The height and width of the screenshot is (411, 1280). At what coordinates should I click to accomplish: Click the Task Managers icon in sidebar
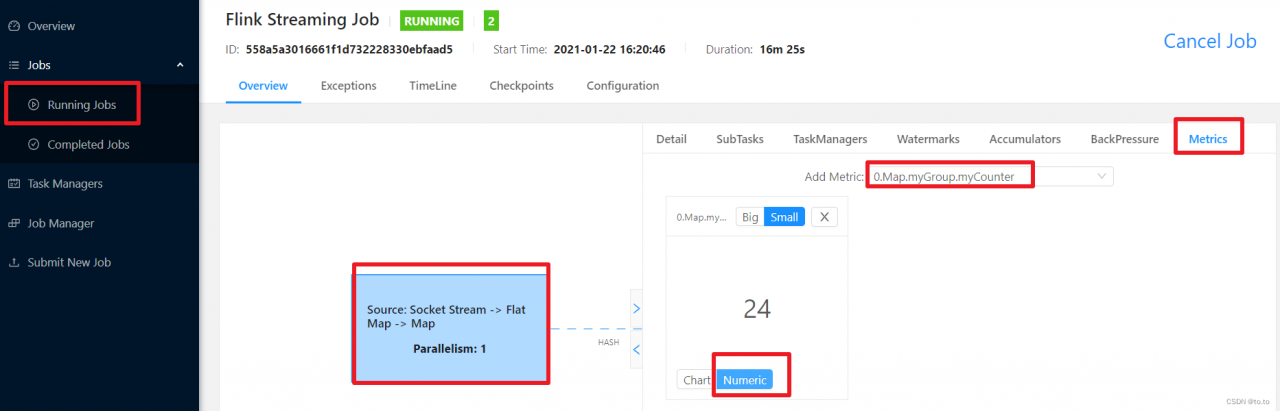pyautogui.click(x=14, y=184)
